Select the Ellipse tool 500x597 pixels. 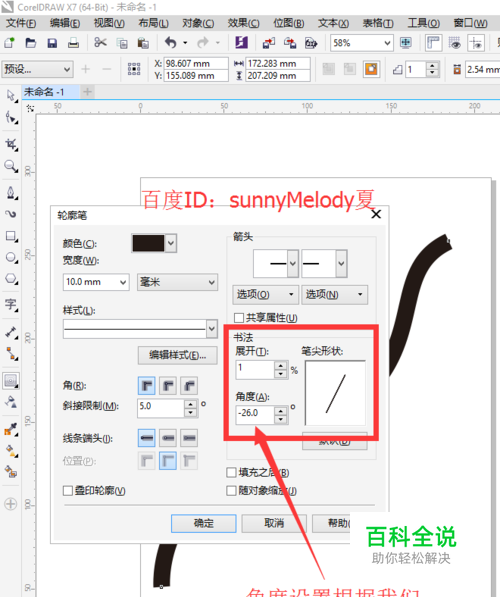coord(11,258)
